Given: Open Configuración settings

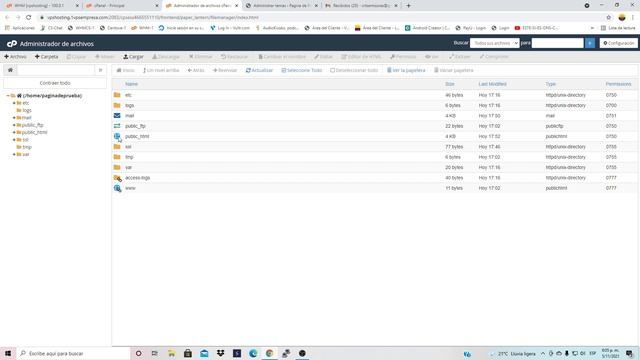Looking at the screenshot, I should 618,43.
